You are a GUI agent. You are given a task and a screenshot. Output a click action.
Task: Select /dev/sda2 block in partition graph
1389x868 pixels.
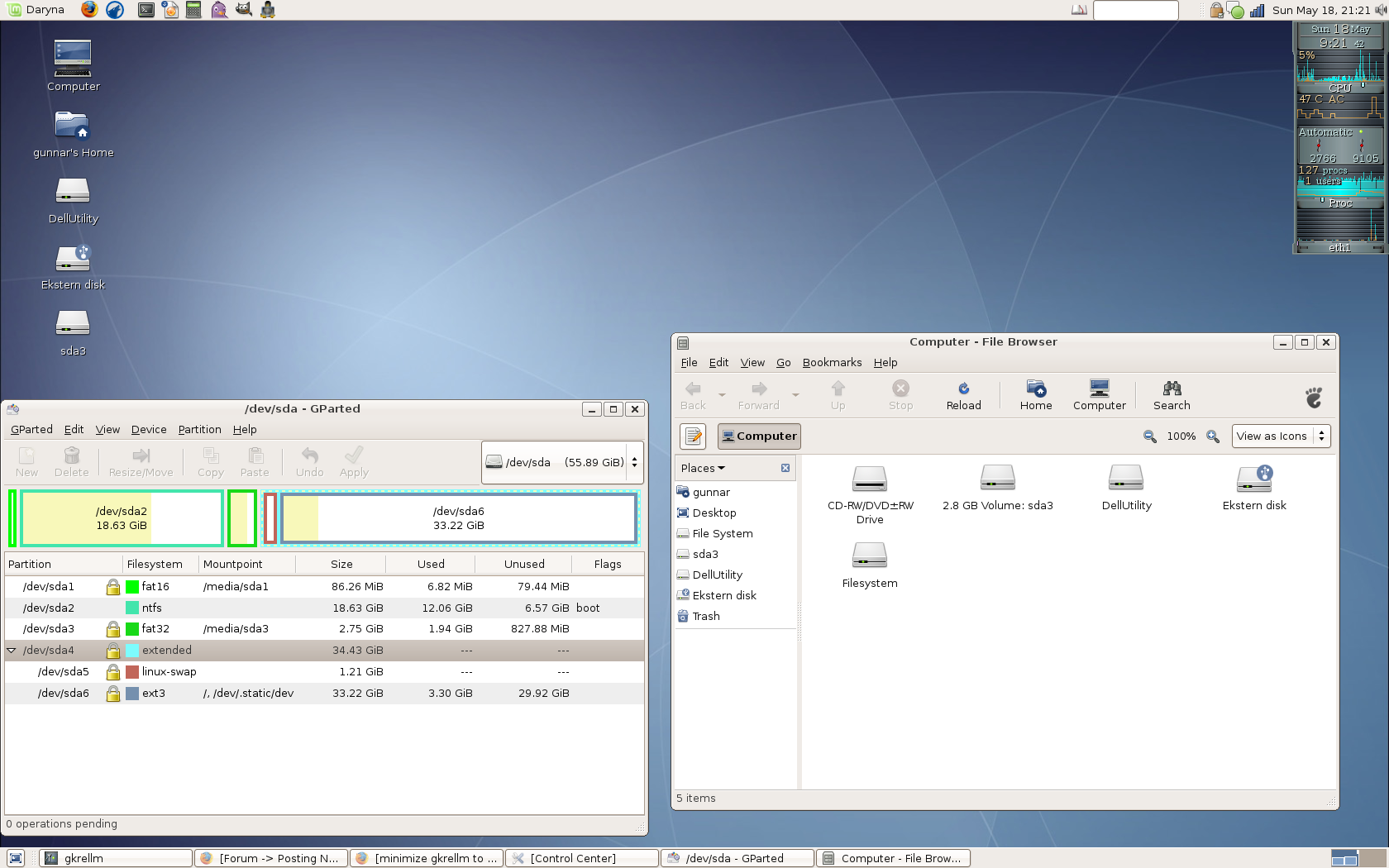coord(122,518)
